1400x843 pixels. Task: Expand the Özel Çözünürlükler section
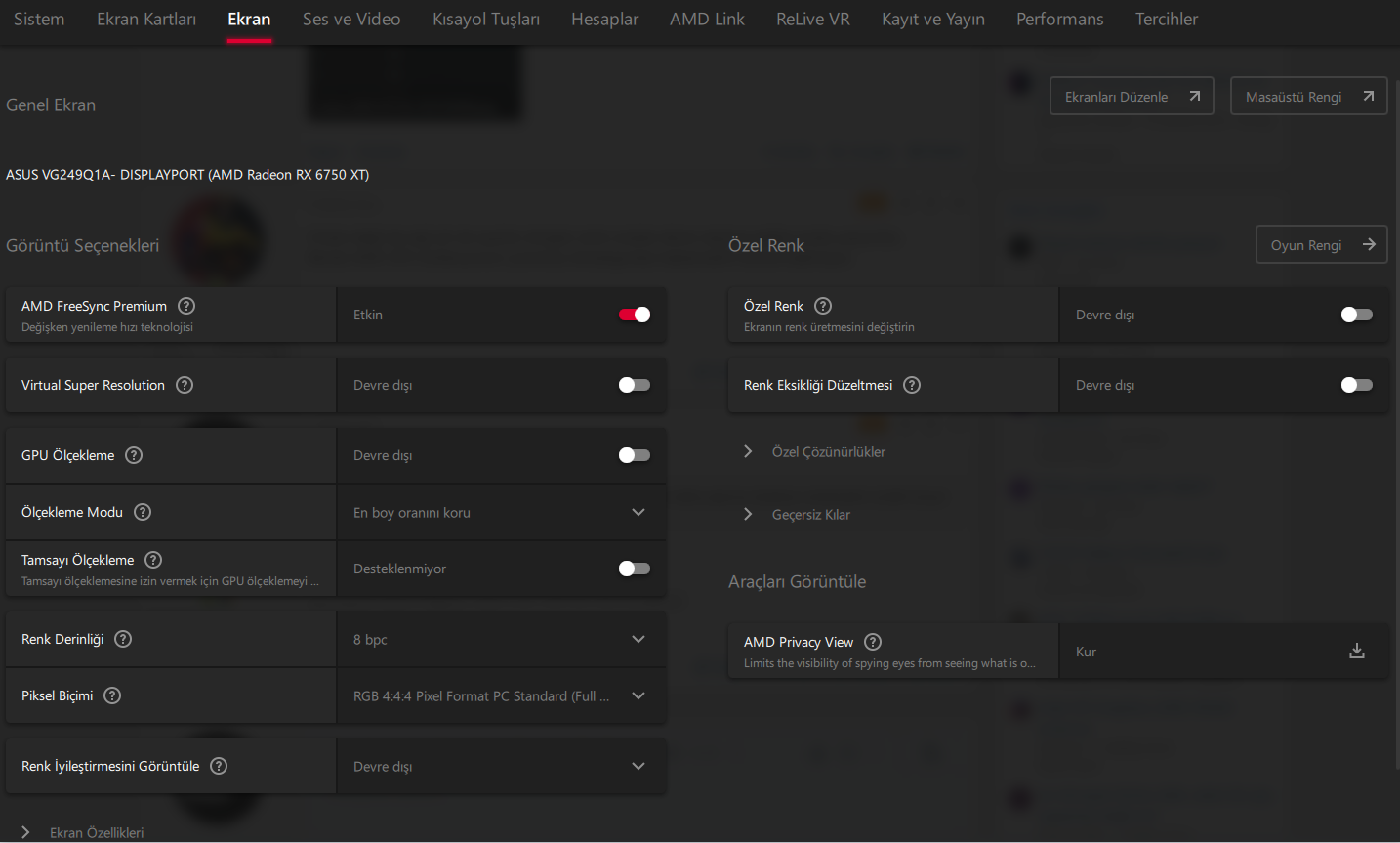coord(814,451)
